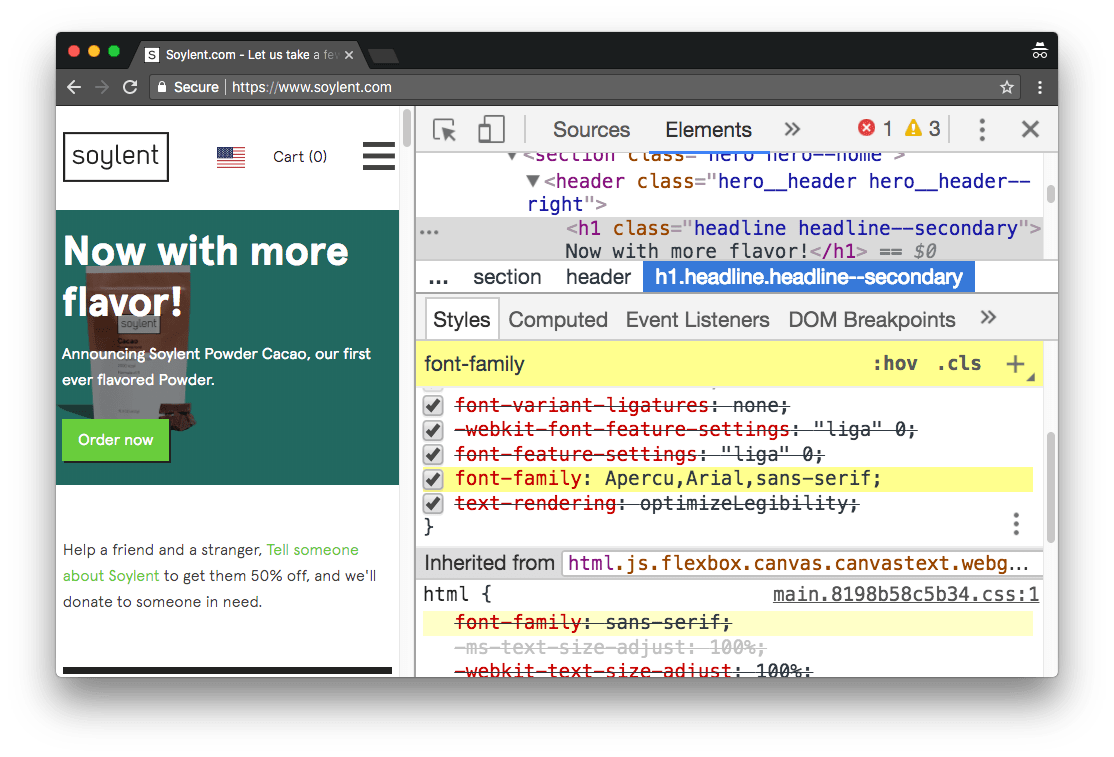Click the font-family filter input field
This screenshot has width=1114, height=757.
(639, 364)
